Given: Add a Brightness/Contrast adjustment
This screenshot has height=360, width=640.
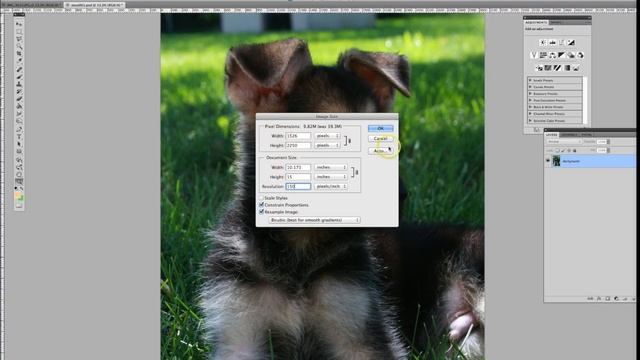Looking at the screenshot, I should (543, 43).
